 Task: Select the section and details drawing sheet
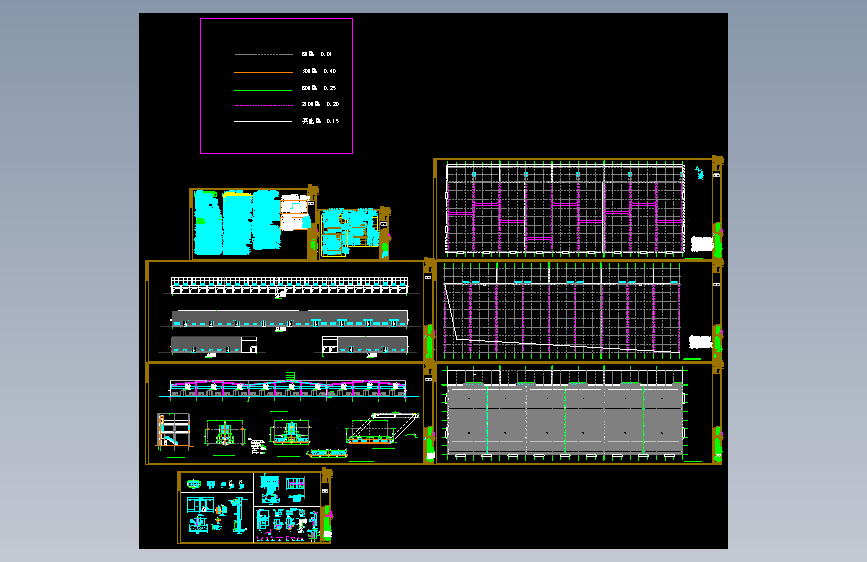[290, 413]
